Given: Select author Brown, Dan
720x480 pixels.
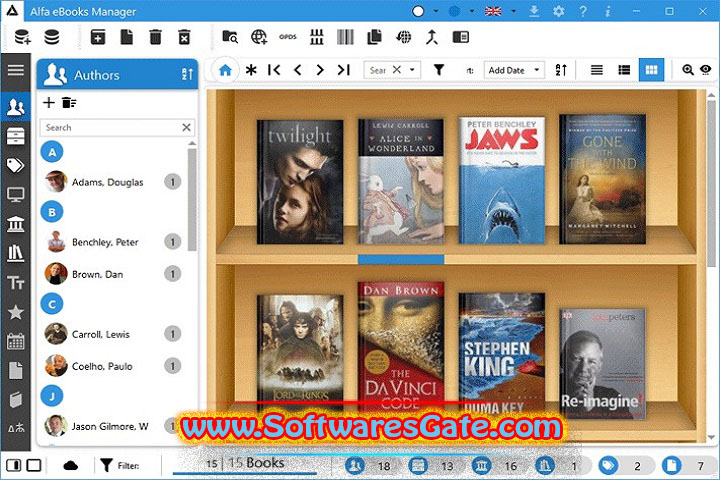Looking at the screenshot, I should [112, 274].
